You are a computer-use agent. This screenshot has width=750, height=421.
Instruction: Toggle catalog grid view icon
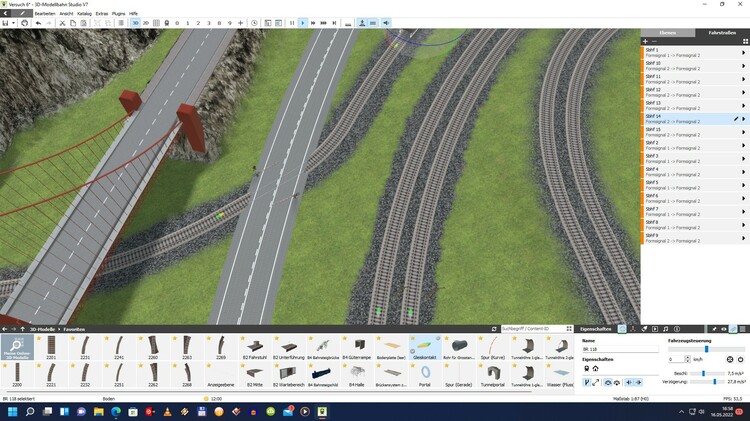point(569,329)
